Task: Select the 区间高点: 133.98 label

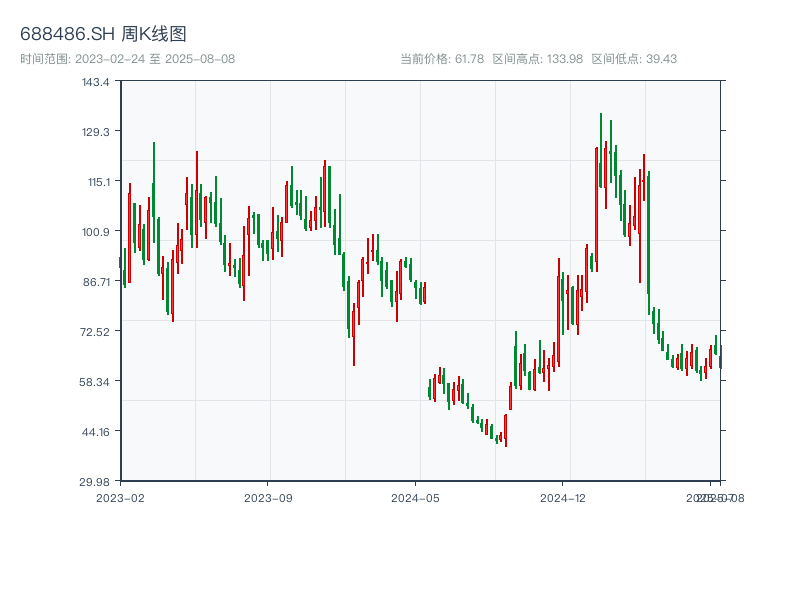Action: click(x=538, y=59)
